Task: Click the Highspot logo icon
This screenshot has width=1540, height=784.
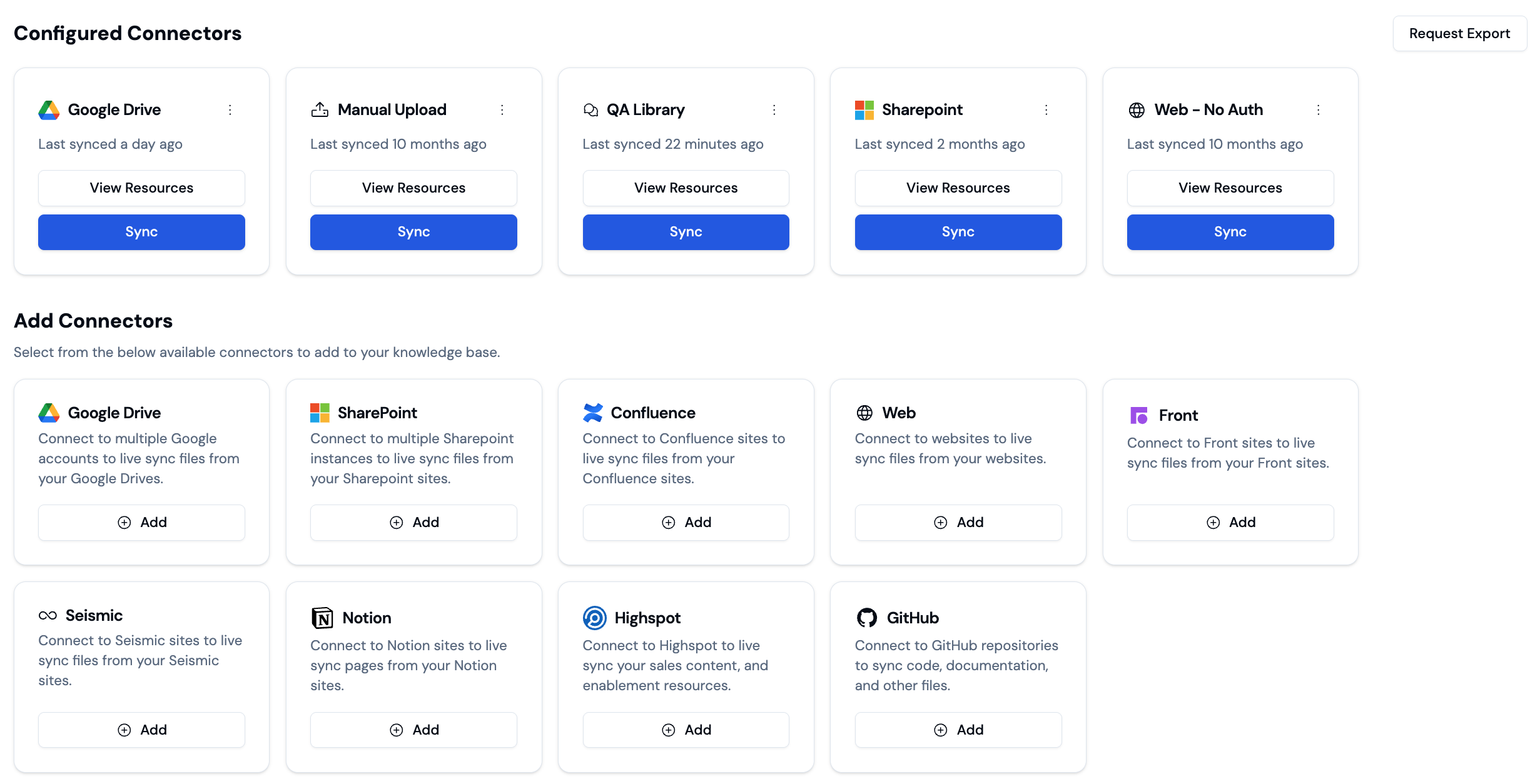Action: coord(594,618)
